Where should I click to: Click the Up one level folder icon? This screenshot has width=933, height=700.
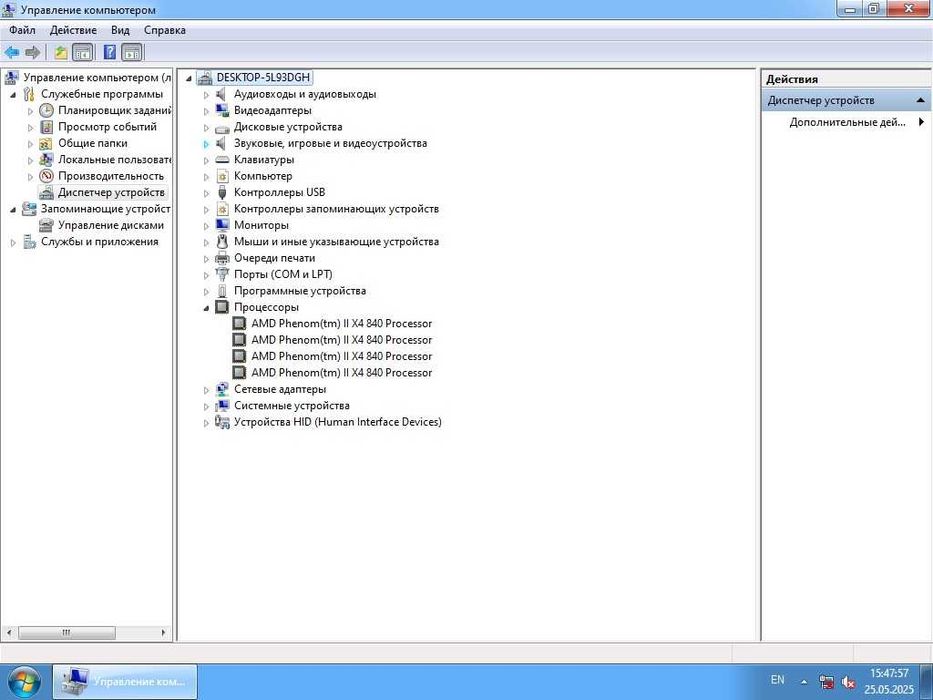[x=61, y=52]
